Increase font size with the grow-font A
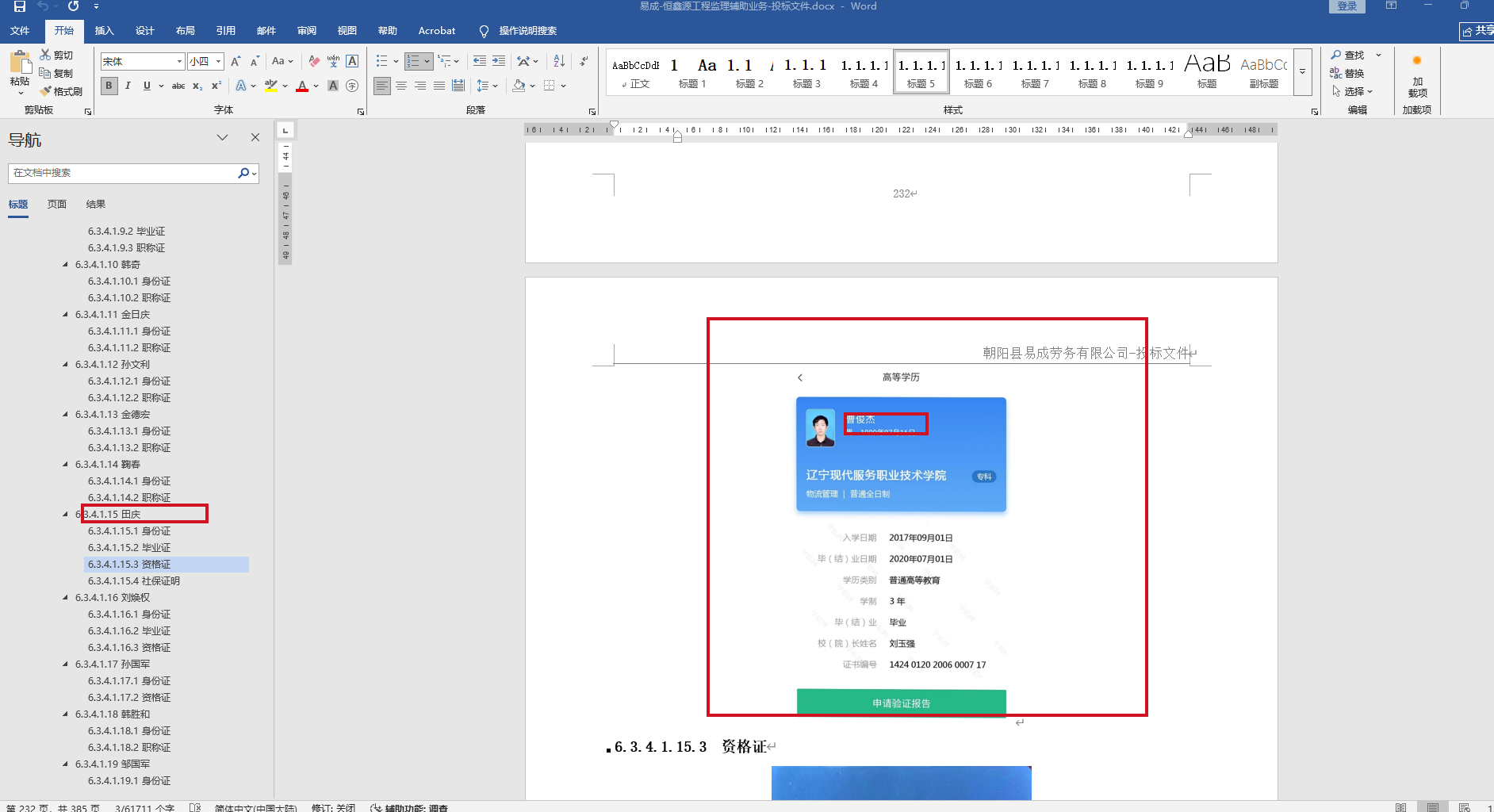Viewport: 1494px width, 812px height. point(236,61)
